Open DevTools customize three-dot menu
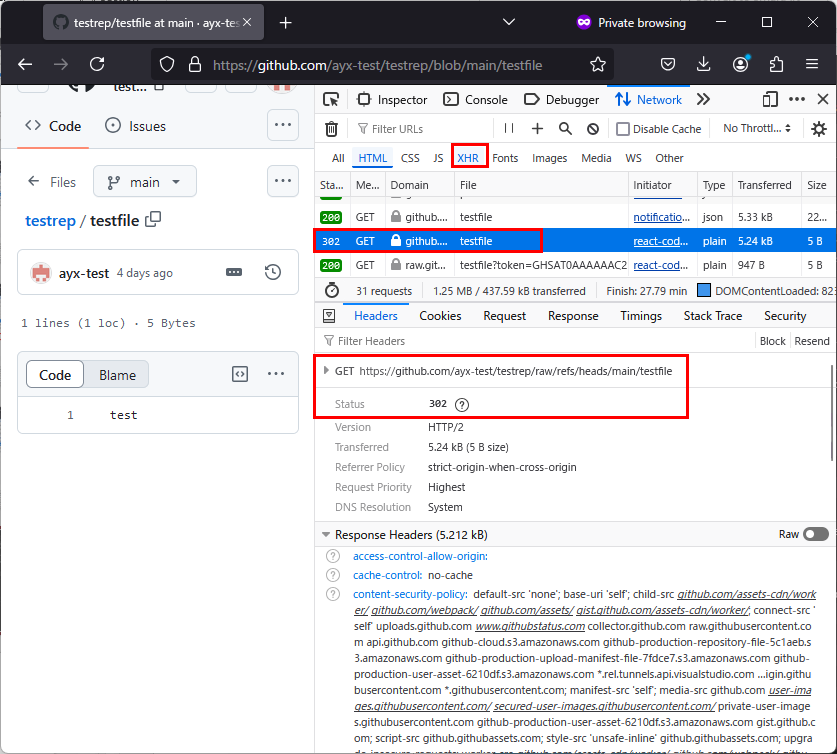The image size is (837, 754). coord(796,100)
